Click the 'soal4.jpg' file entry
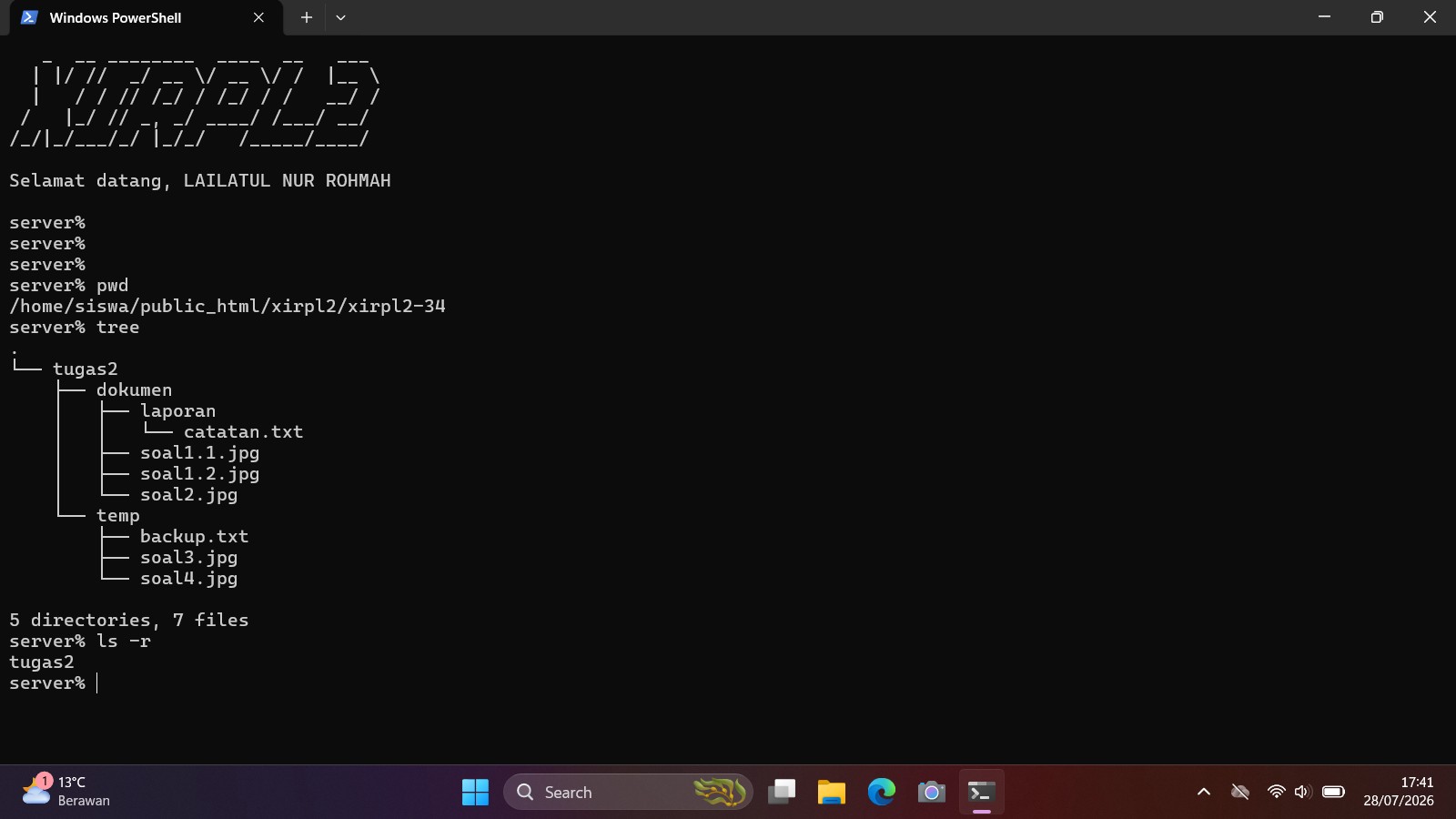The height and width of the screenshot is (819, 1456). 189,579
